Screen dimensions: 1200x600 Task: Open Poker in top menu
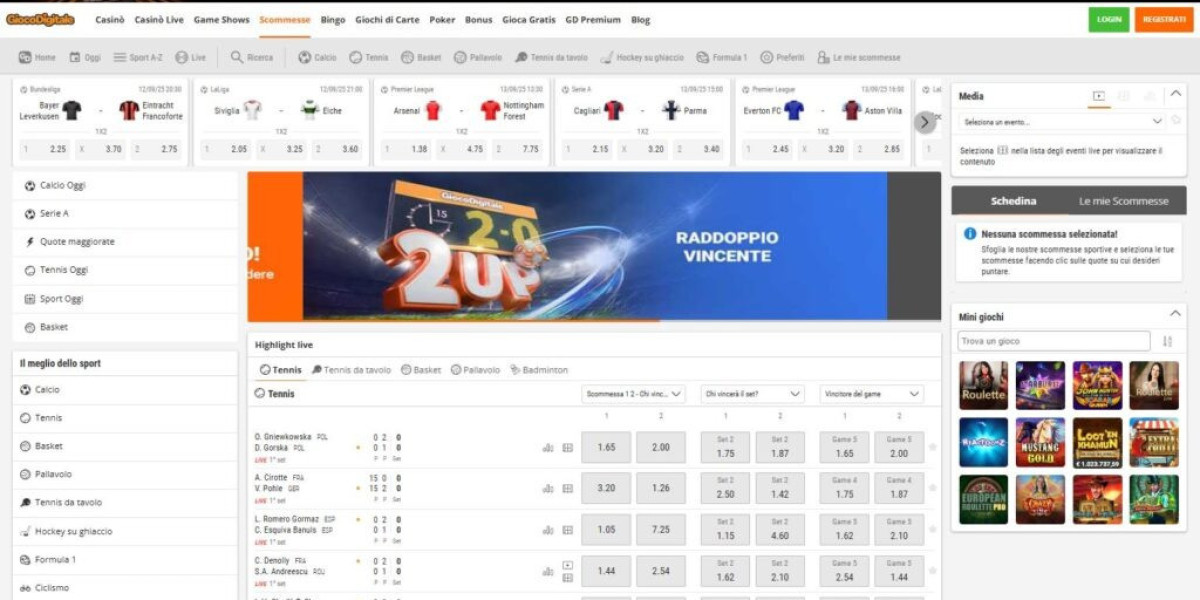pos(442,19)
